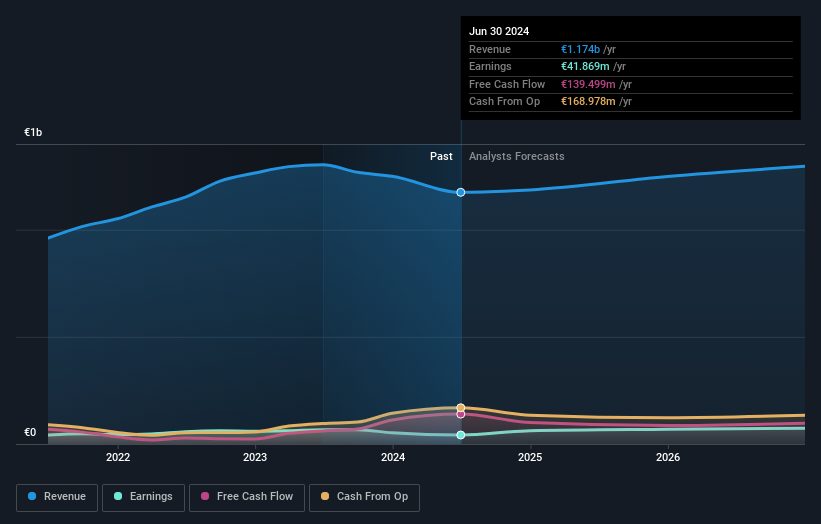This screenshot has height=524, width=821.
Task: Click the blue Revenue data point marker
Action: pos(461,193)
